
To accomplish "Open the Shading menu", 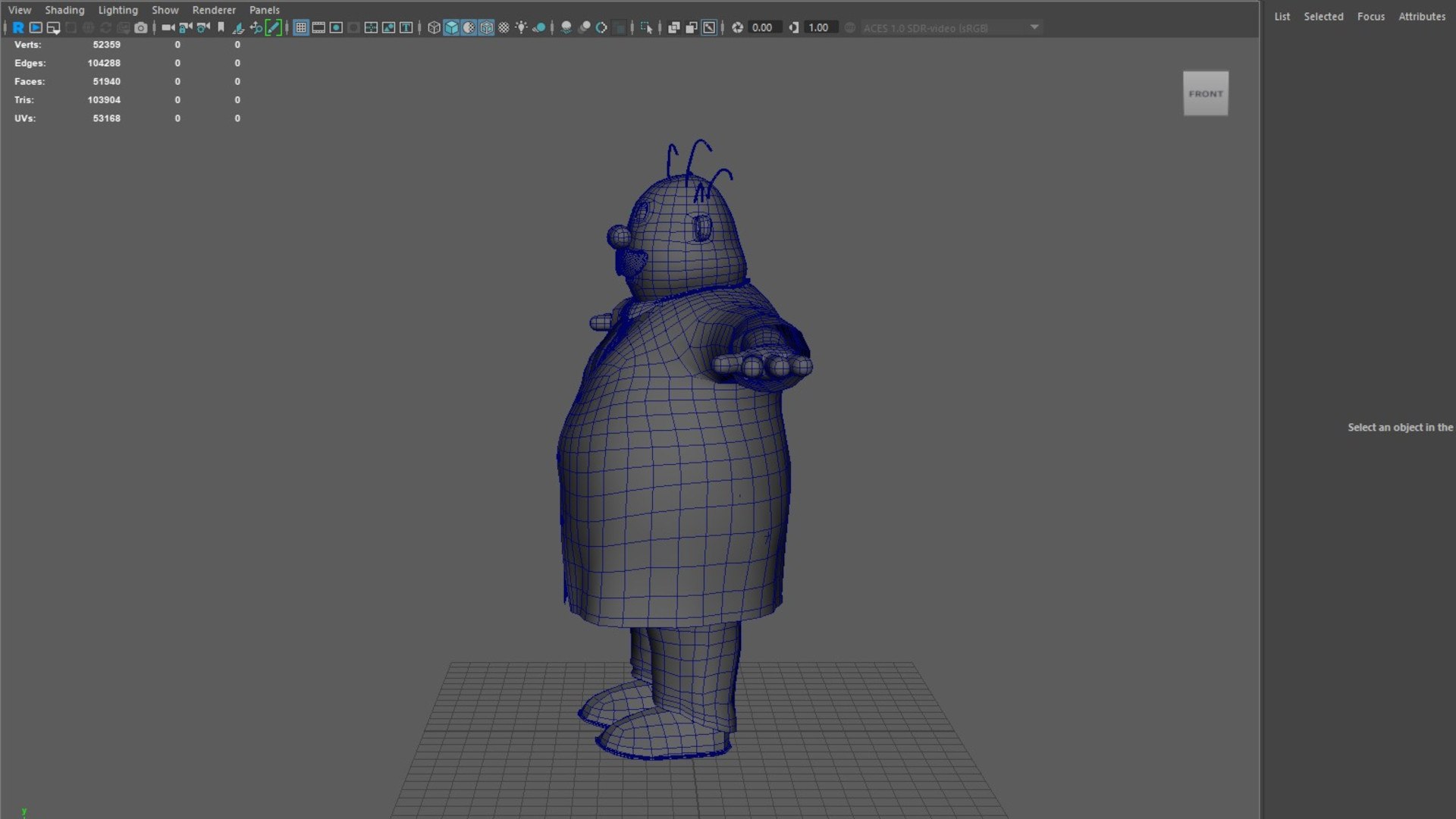I will tap(64, 9).
